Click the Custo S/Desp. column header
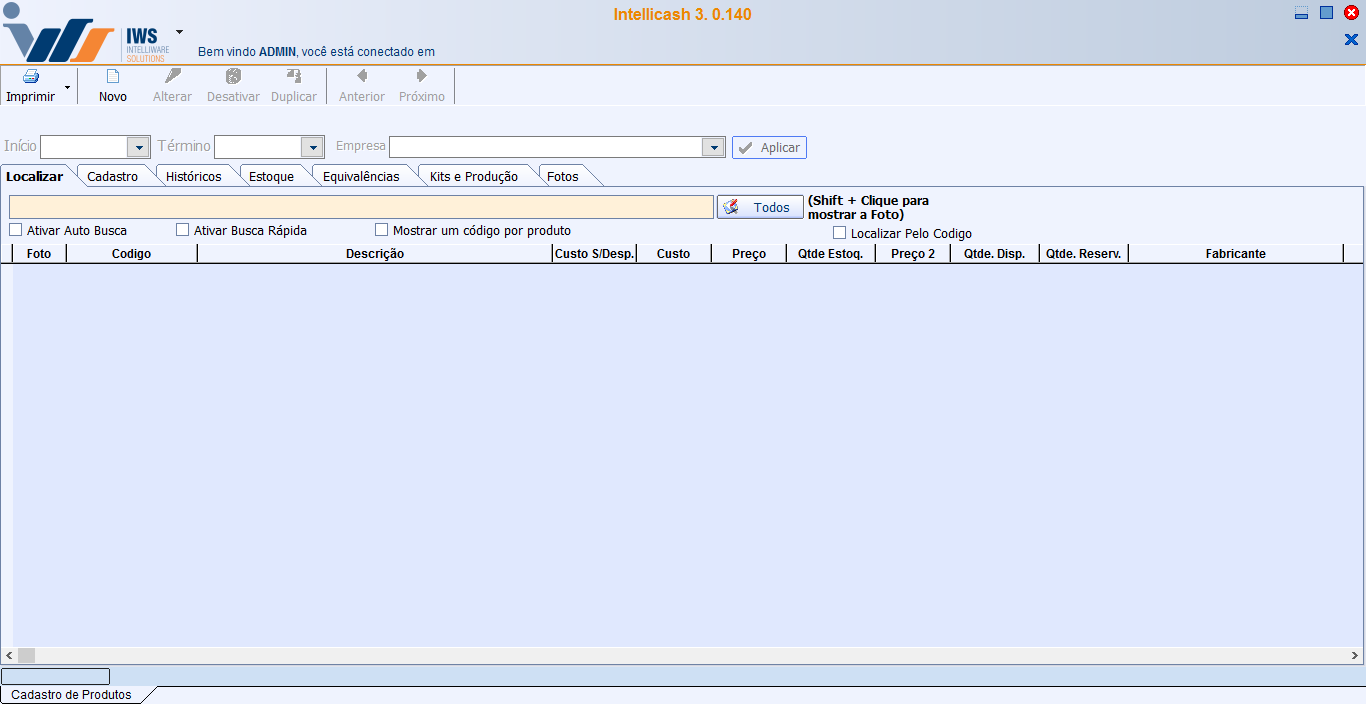 point(595,254)
